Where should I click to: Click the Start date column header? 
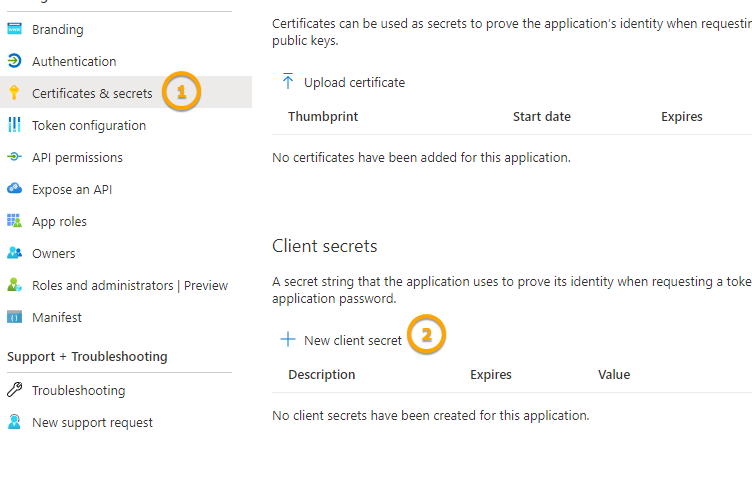(x=542, y=117)
